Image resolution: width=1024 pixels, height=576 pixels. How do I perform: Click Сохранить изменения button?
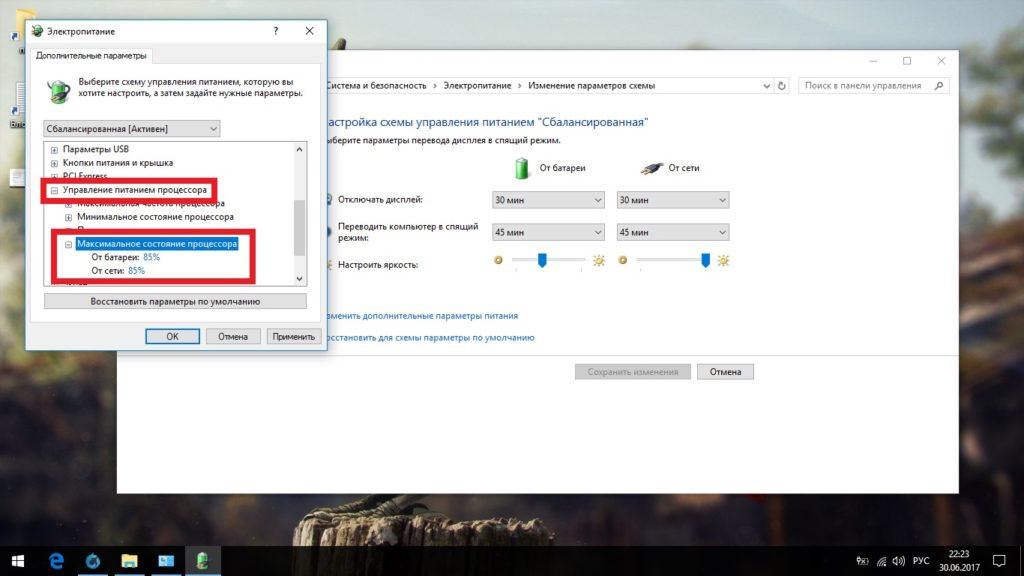tap(632, 372)
